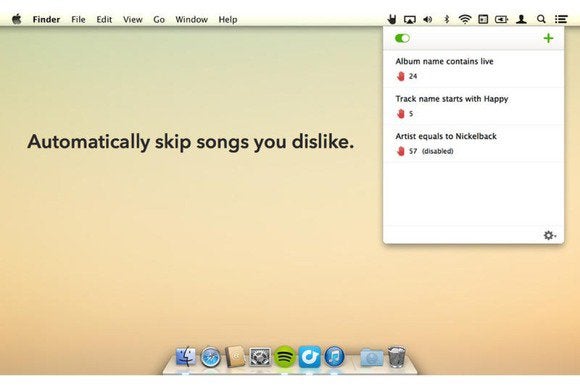Open Finder from the Dock

tap(185, 357)
